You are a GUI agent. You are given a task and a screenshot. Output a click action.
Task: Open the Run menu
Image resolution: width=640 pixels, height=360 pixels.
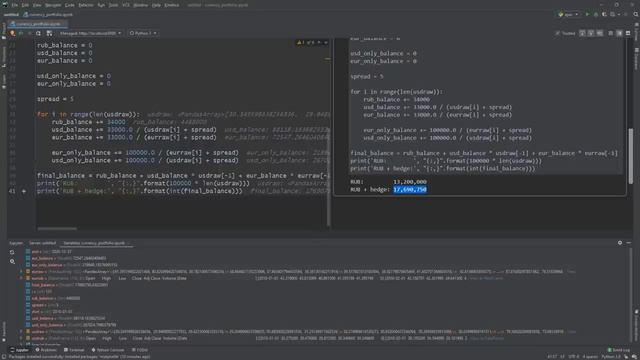101,5
